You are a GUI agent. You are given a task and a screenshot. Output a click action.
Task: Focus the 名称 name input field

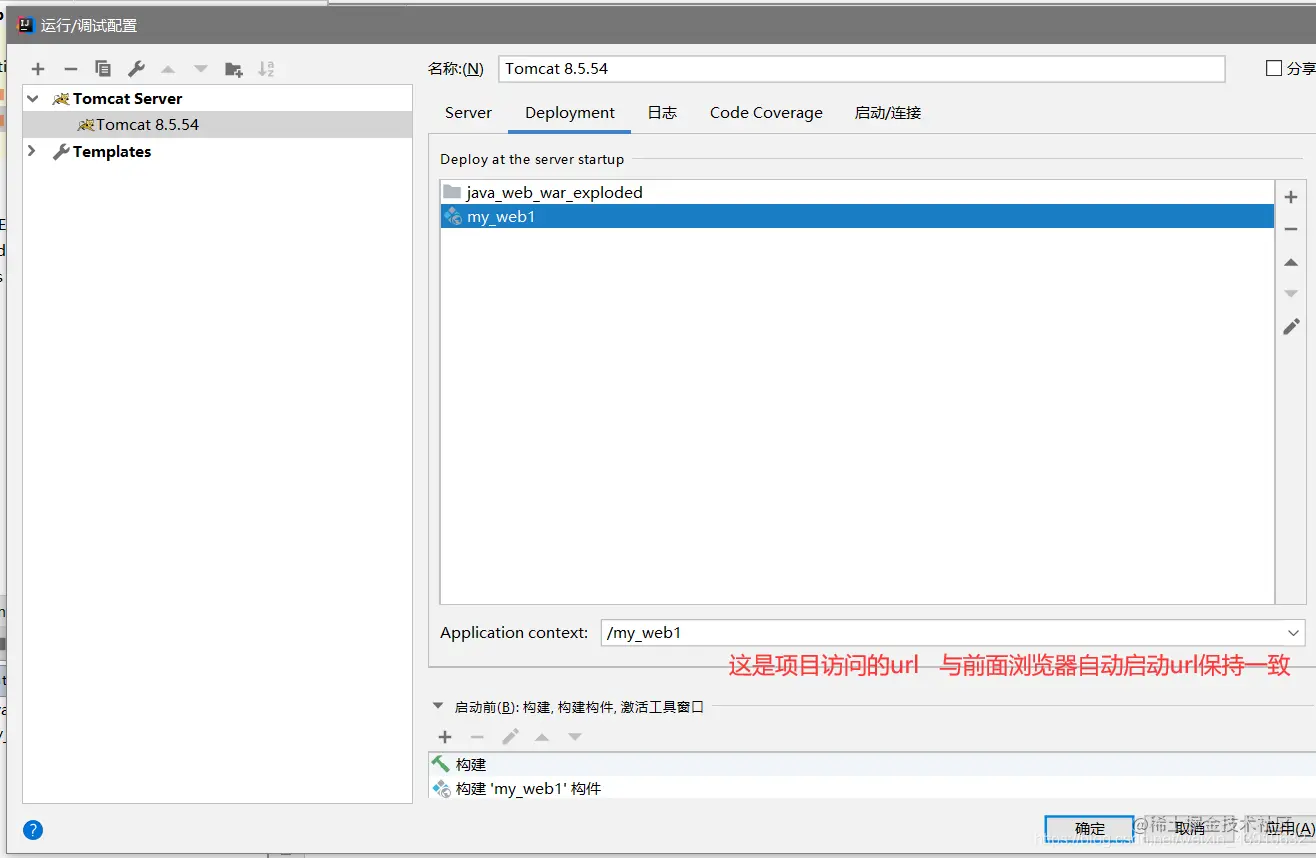pyautogui.click(x=861, y=69)
